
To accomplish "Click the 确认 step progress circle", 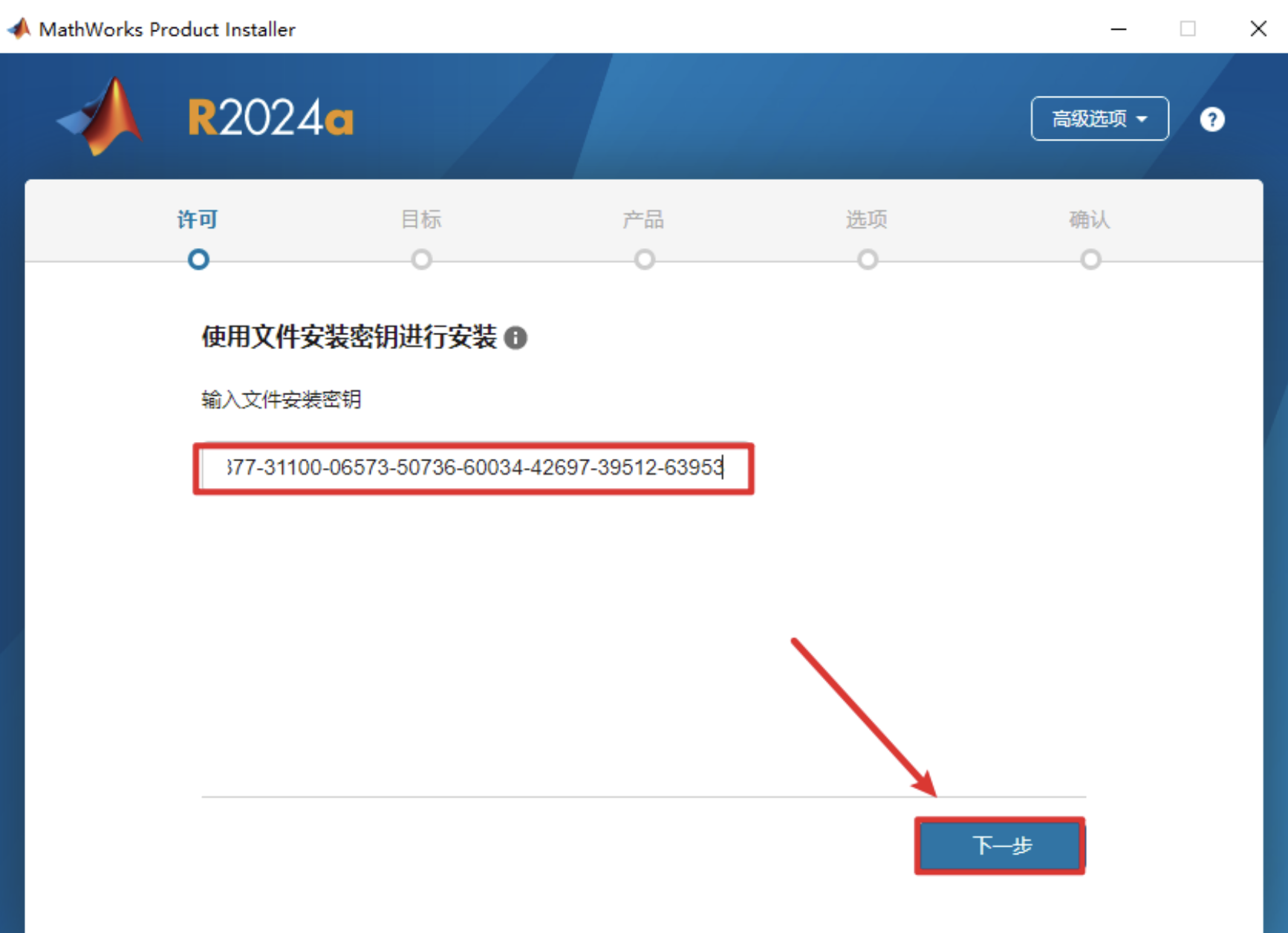I will pyautogui.click(x=1090, y=259).
